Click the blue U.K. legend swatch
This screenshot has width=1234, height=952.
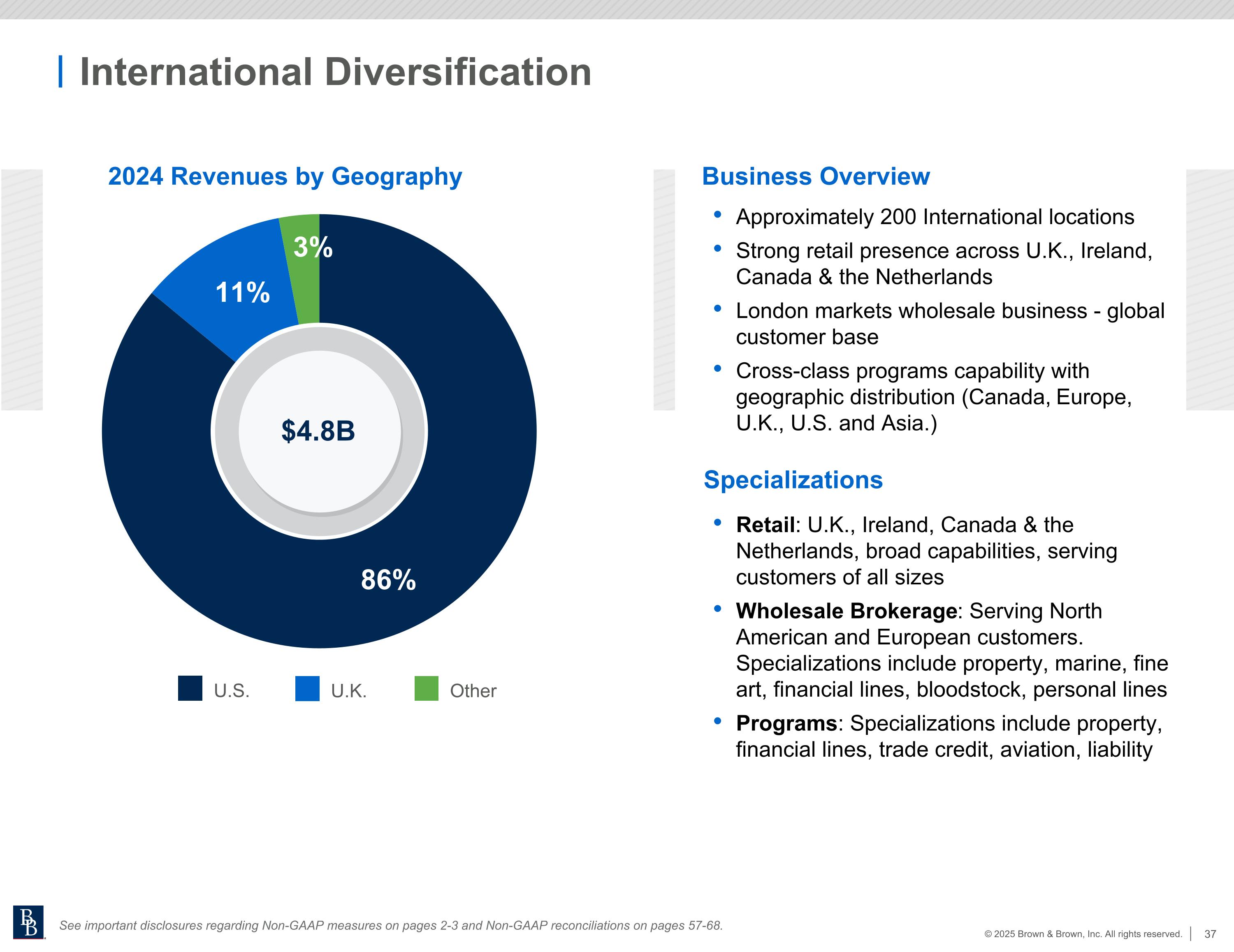pos(307,688)
